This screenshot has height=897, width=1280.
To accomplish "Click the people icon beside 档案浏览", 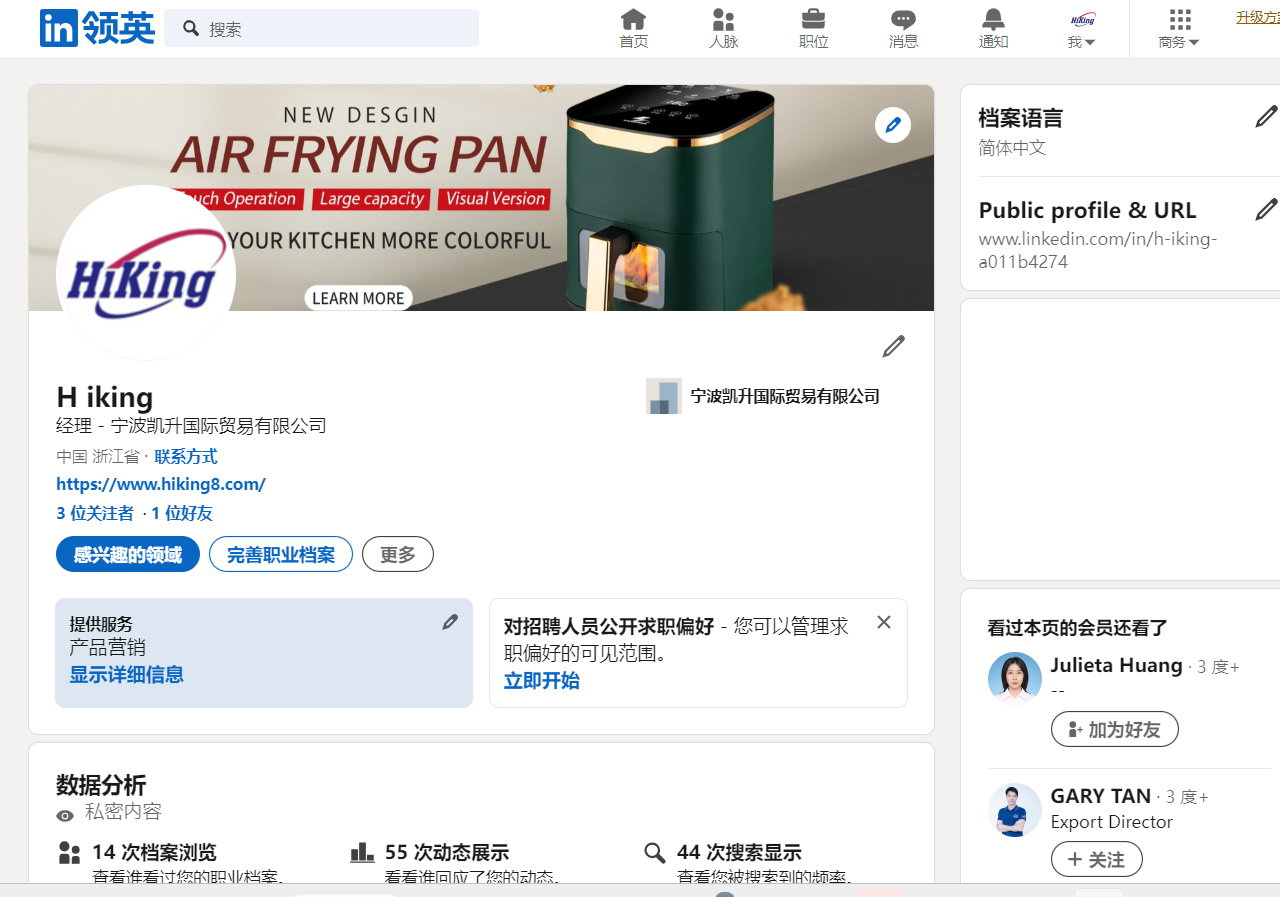I will [69, 853].
